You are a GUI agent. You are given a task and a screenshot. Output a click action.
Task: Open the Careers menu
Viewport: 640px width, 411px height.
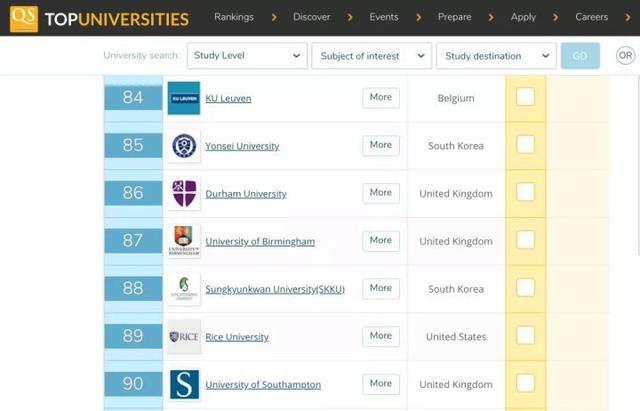tap(591, 17)
